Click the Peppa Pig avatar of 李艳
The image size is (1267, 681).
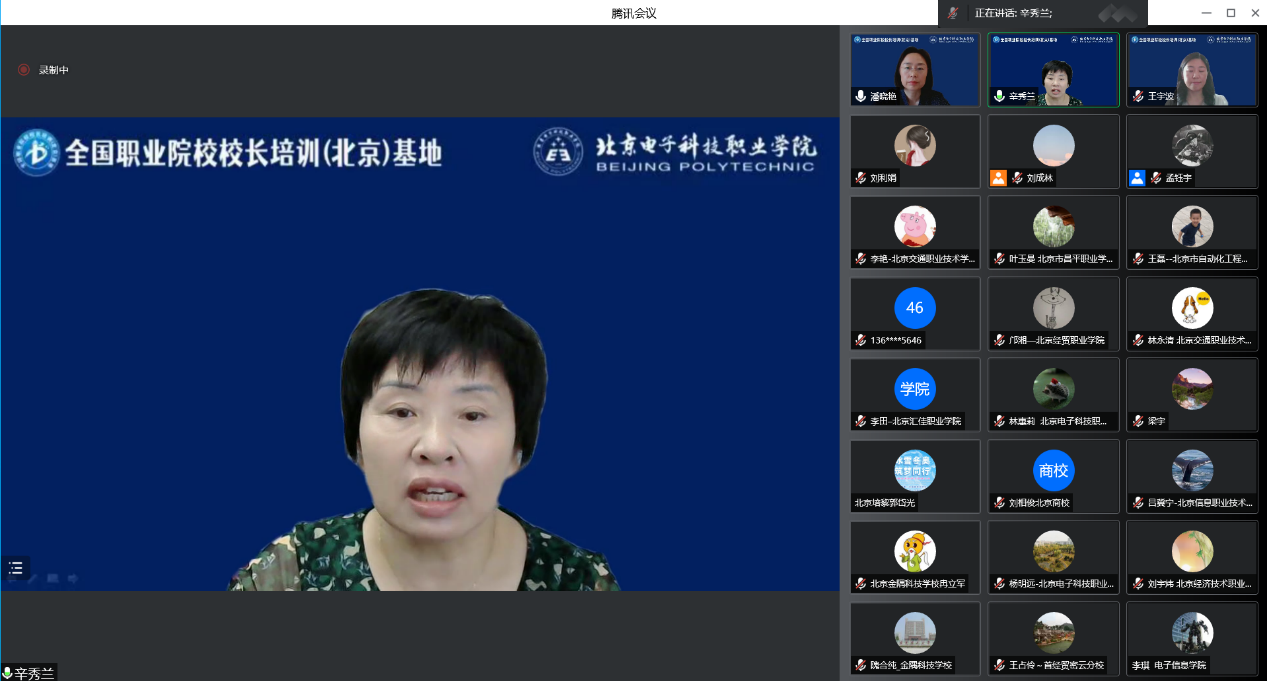tap(915, 226)
